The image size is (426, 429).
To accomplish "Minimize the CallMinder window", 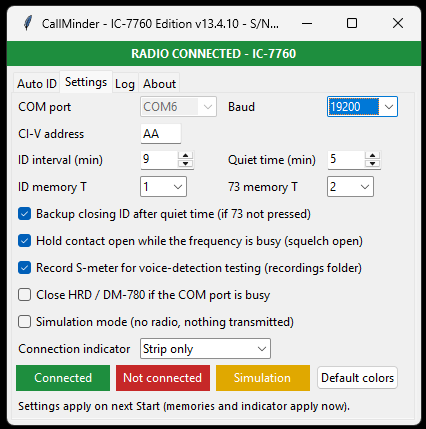I will point(307,24).
